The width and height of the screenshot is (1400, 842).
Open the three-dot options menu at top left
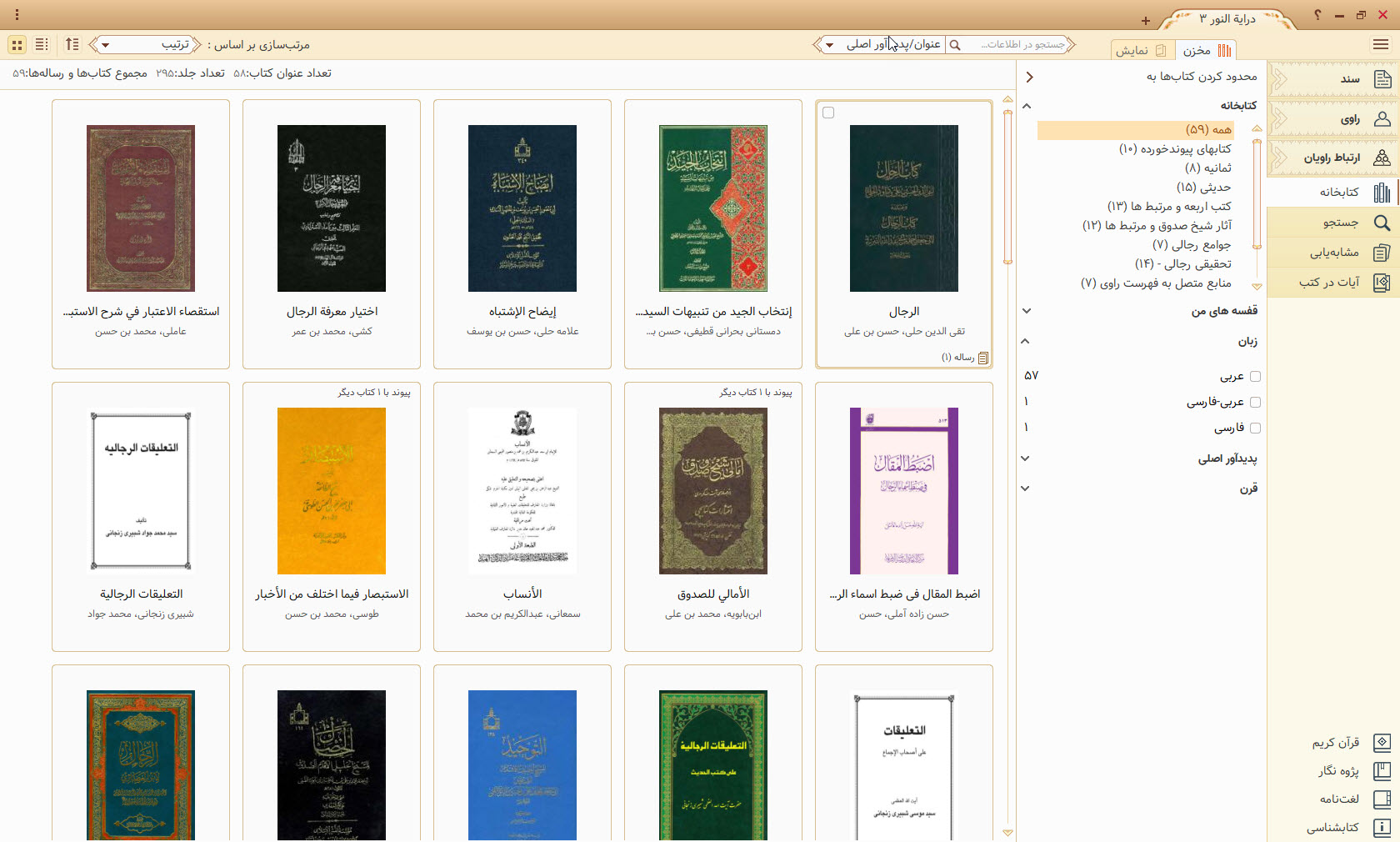click(17, 15)
